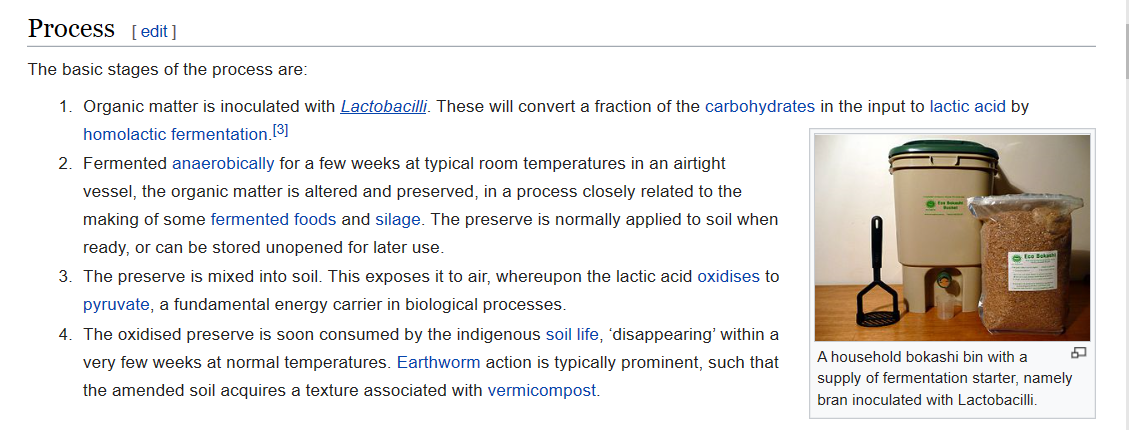Open the lactic acid article link
This screenshot has height=430, width=1129.
tap(967, 106)
